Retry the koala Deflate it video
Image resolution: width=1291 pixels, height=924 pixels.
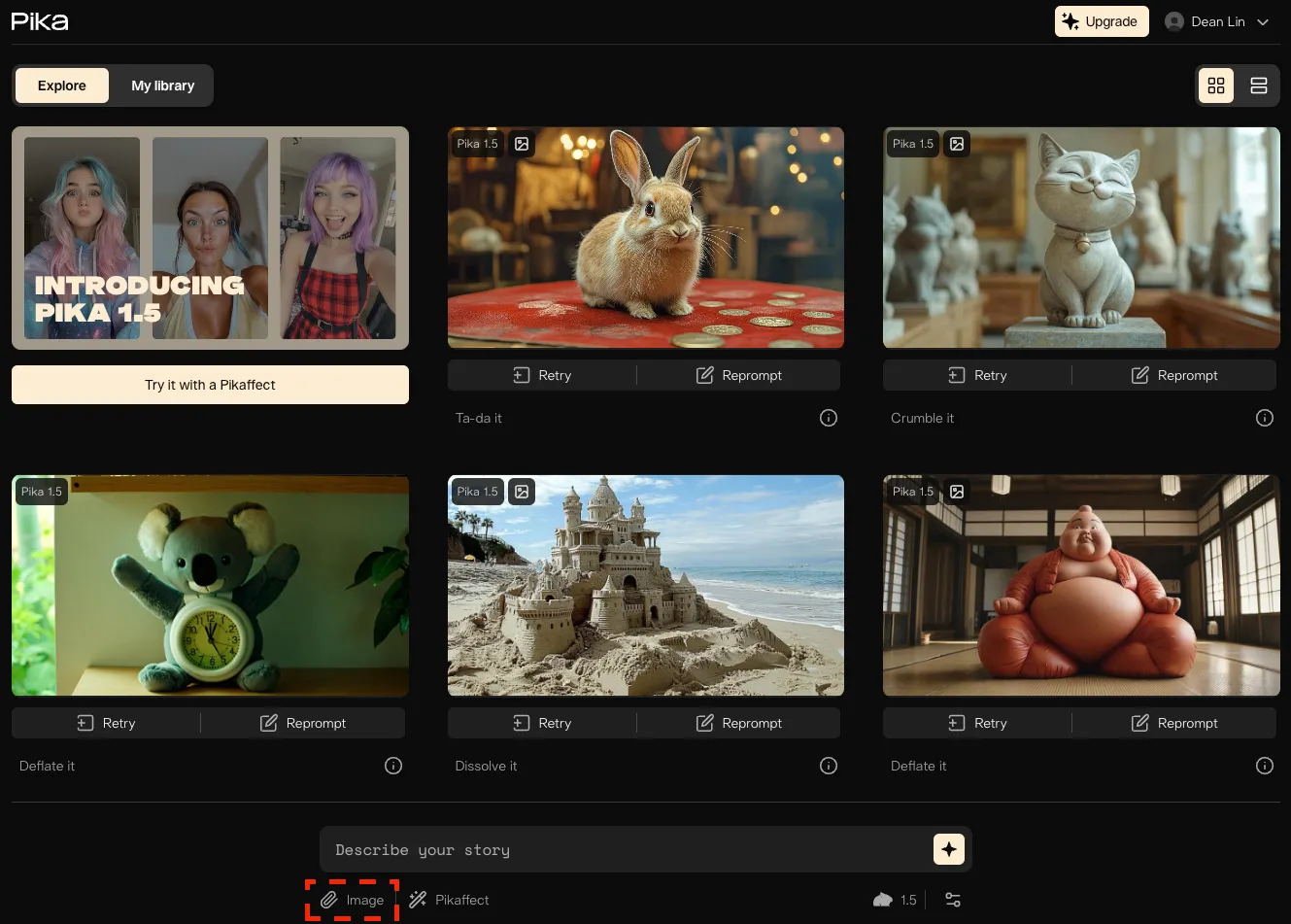pos(106,723)
